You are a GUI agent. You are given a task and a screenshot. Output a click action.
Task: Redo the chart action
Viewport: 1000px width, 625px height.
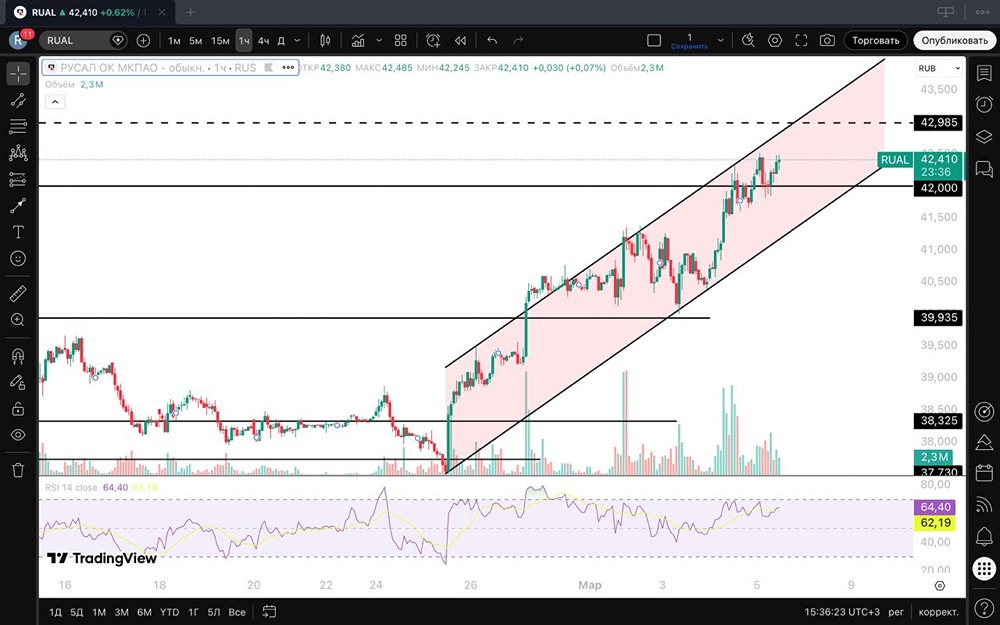click(518, 41)
